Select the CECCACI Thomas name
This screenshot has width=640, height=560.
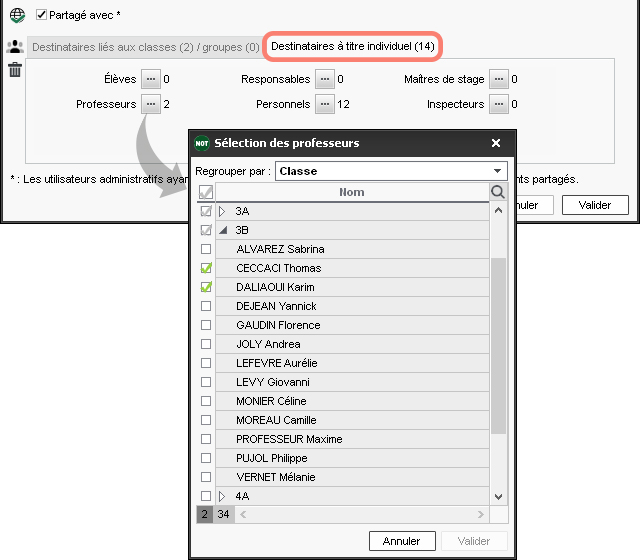tap(278, 268)
